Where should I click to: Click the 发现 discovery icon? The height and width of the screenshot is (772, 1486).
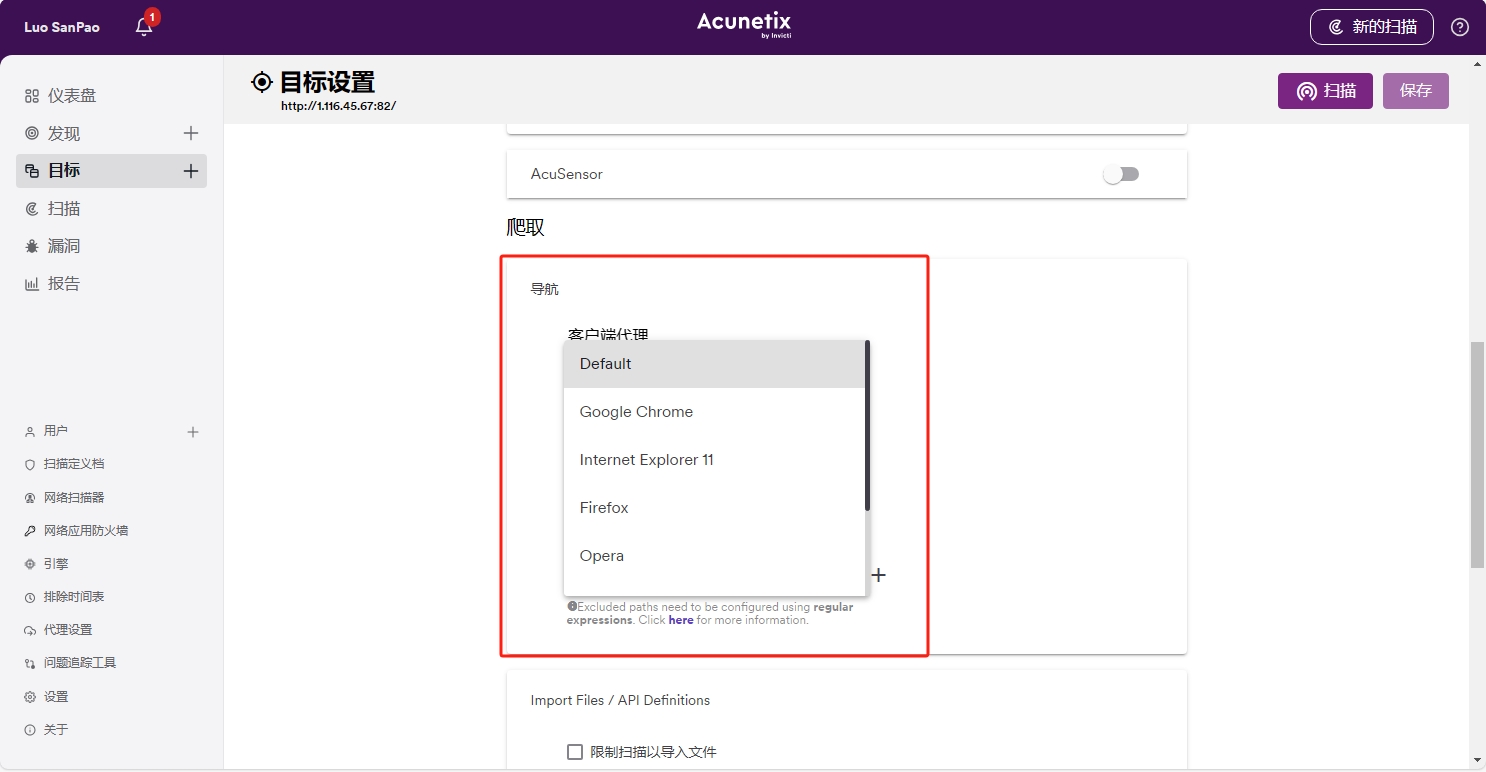tap(32, 133)
